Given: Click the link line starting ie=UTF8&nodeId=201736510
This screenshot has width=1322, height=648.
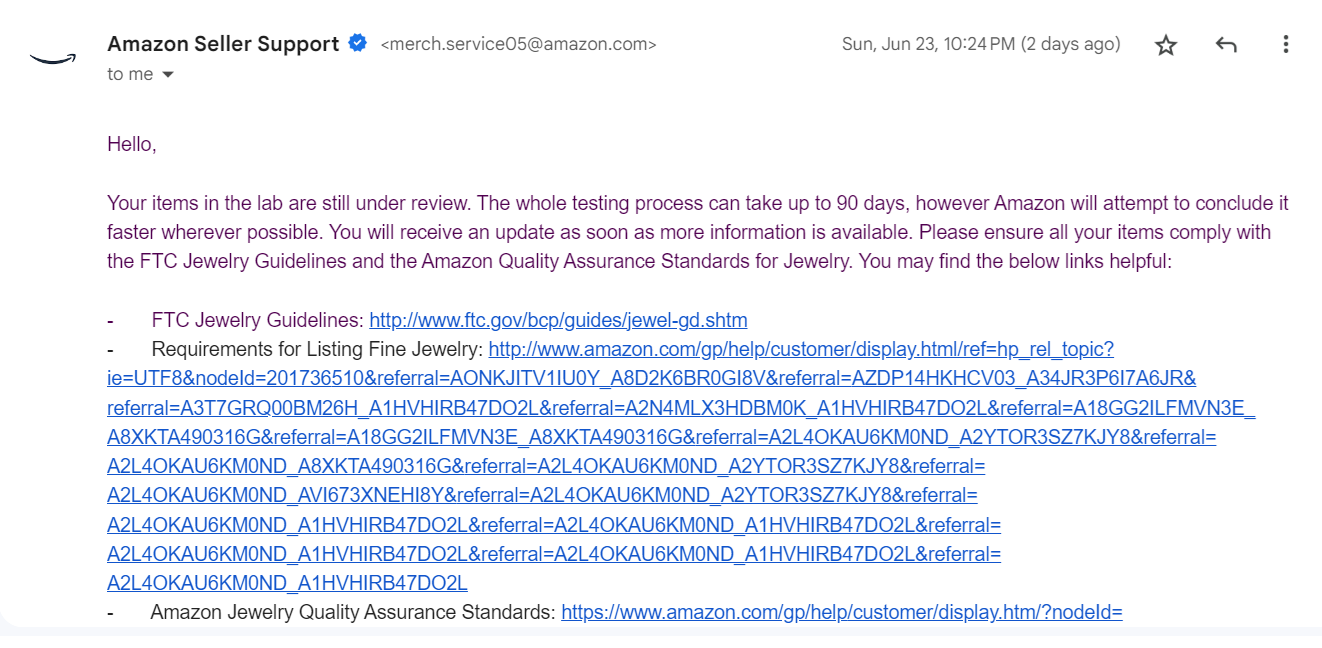Looking at the screenshot, I should pos(652,379).
